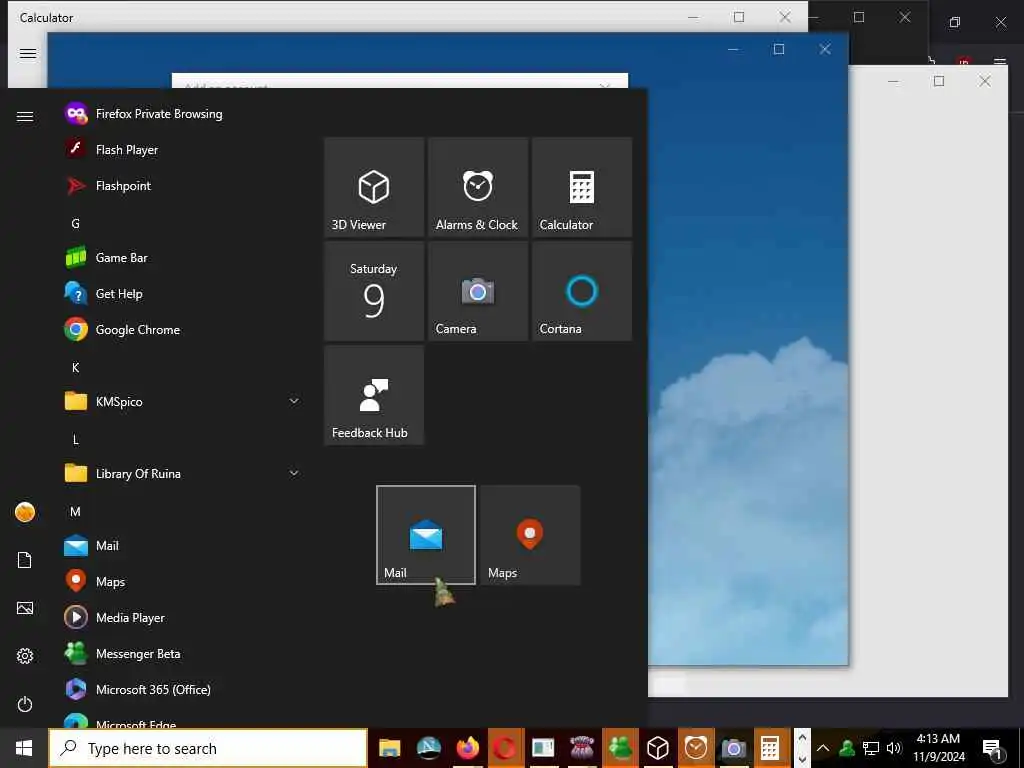The image size is (1024, 768).
Task: Open the Feedback Hub tile
Action: point(374,395)
